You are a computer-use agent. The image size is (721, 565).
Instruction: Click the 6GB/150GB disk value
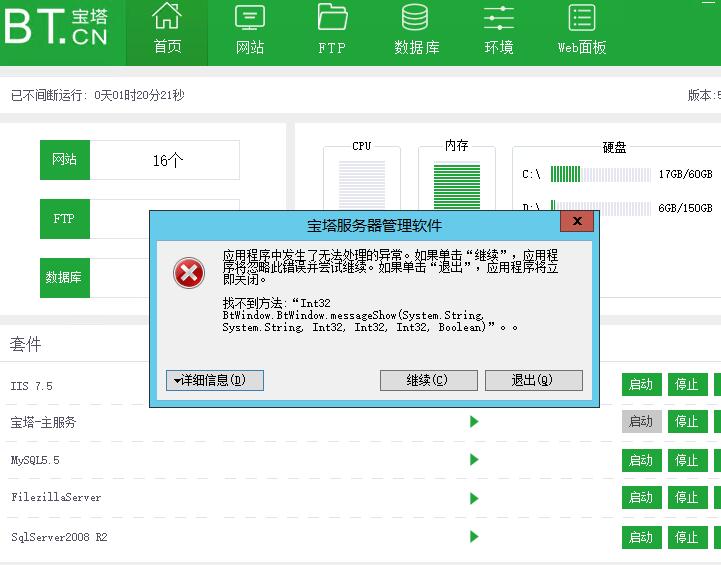[x=685, y=208]
